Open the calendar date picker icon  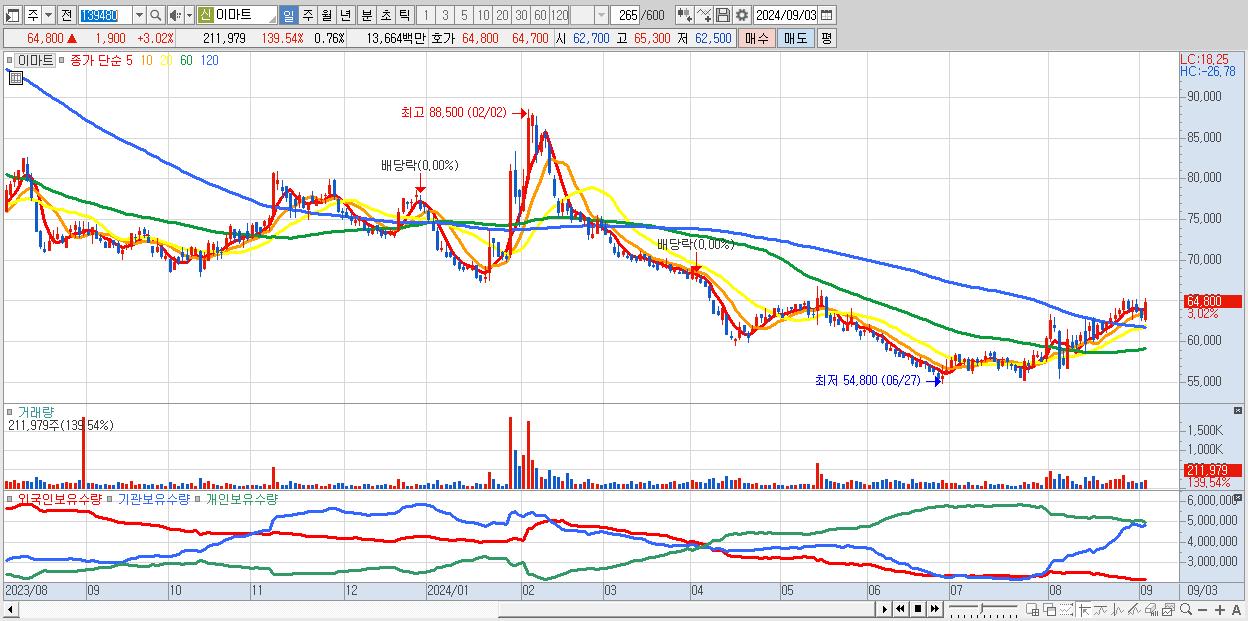[x=826, y=16]
